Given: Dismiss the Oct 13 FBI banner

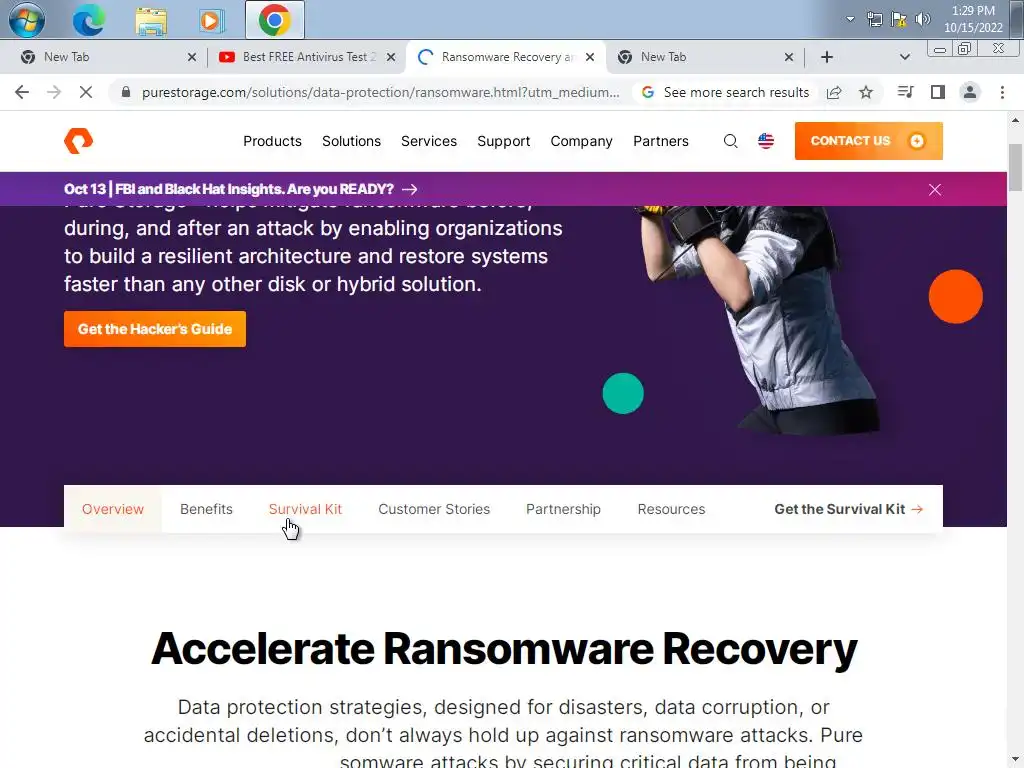Looking at the screenshot, I should click(x=935, y=189).
